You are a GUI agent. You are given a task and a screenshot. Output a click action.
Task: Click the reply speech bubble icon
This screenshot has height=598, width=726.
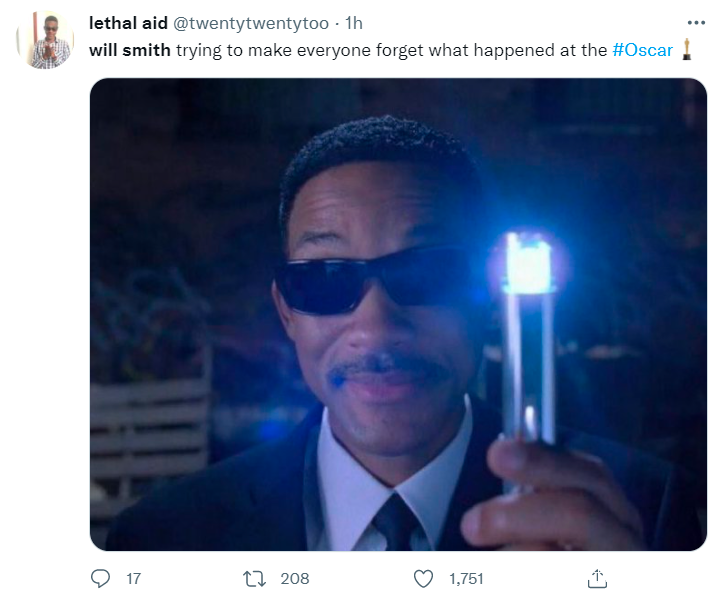point(100,578)
